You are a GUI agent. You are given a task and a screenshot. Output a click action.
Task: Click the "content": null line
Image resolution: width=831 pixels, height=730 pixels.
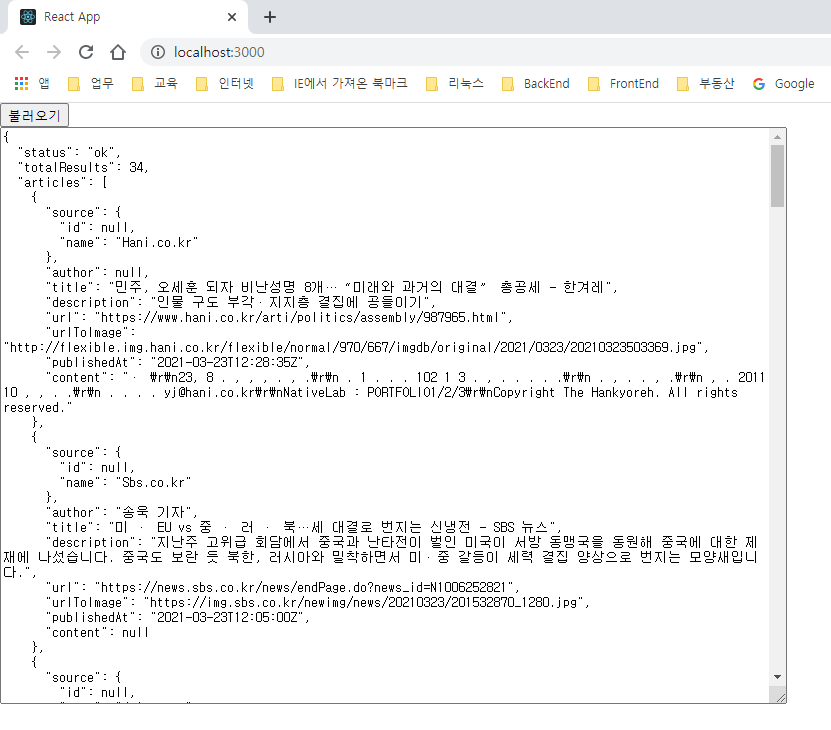[x=98, y=632]
